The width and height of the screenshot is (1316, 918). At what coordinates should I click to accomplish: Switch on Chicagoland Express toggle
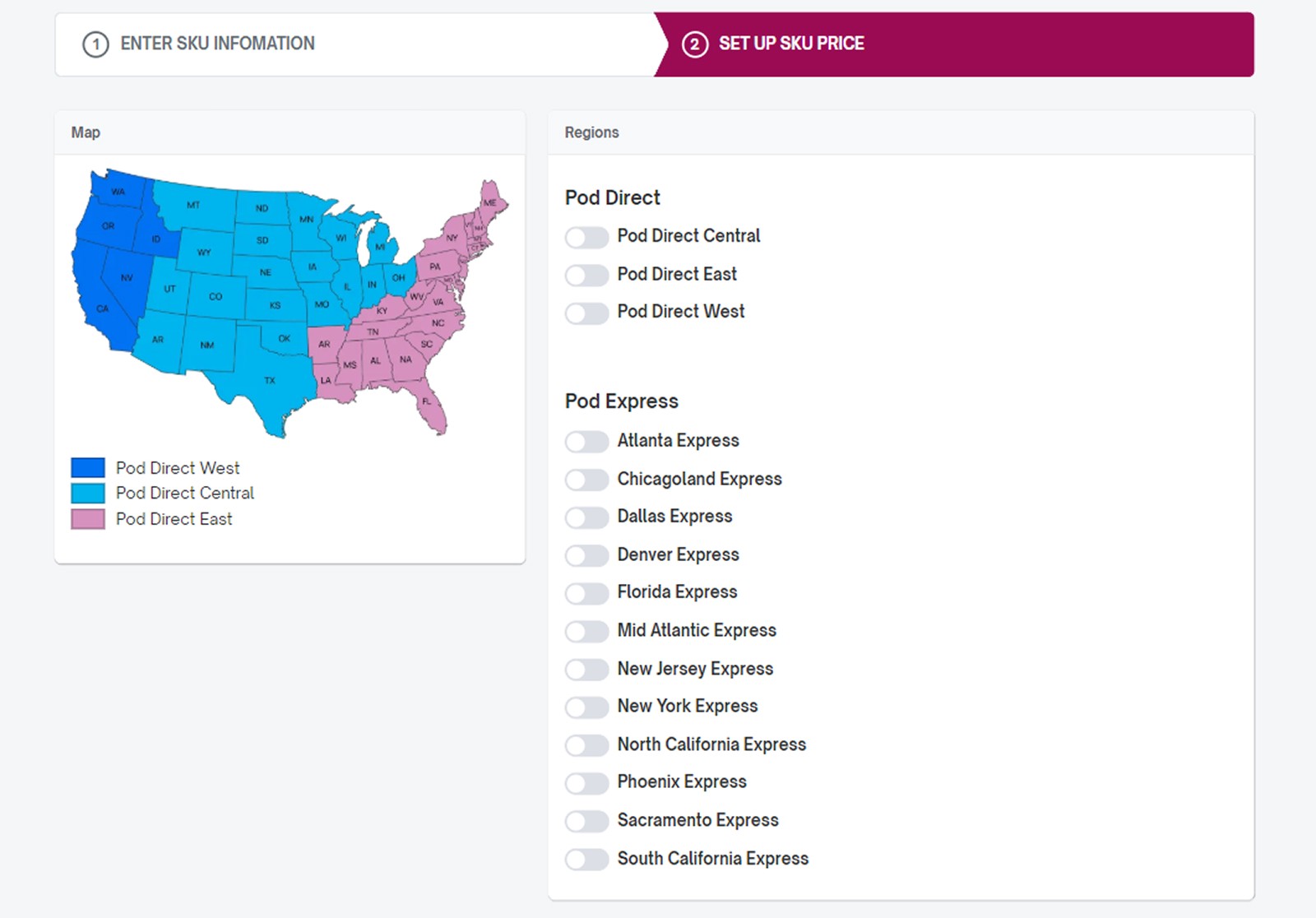(586, 480)
